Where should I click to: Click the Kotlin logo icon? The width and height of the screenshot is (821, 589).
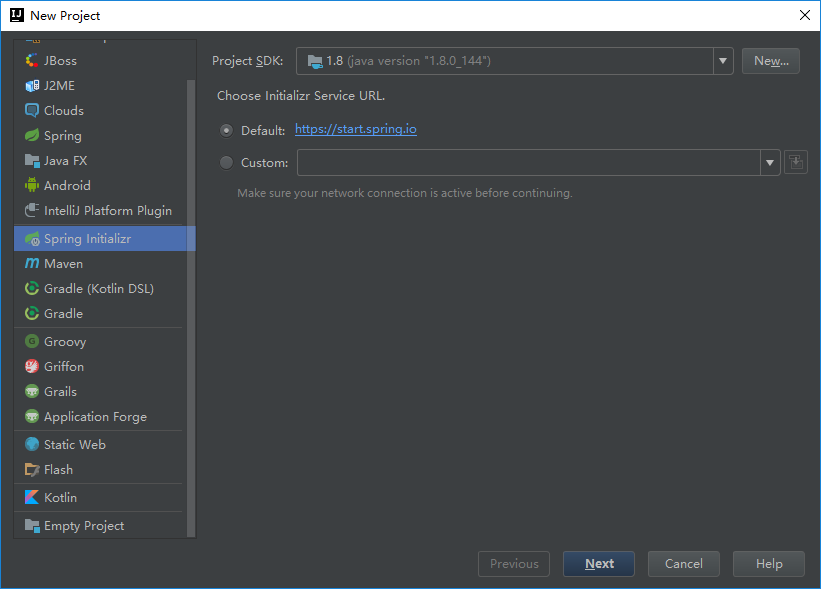click(32, 497)
